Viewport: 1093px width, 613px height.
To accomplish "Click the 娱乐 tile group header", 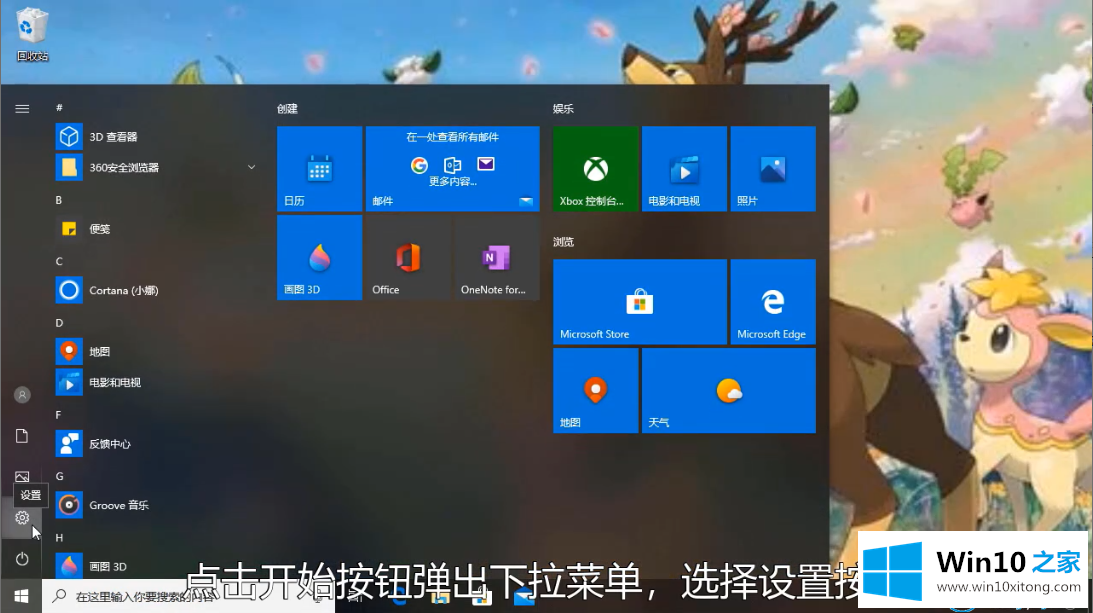I will [x=563, y=109].
